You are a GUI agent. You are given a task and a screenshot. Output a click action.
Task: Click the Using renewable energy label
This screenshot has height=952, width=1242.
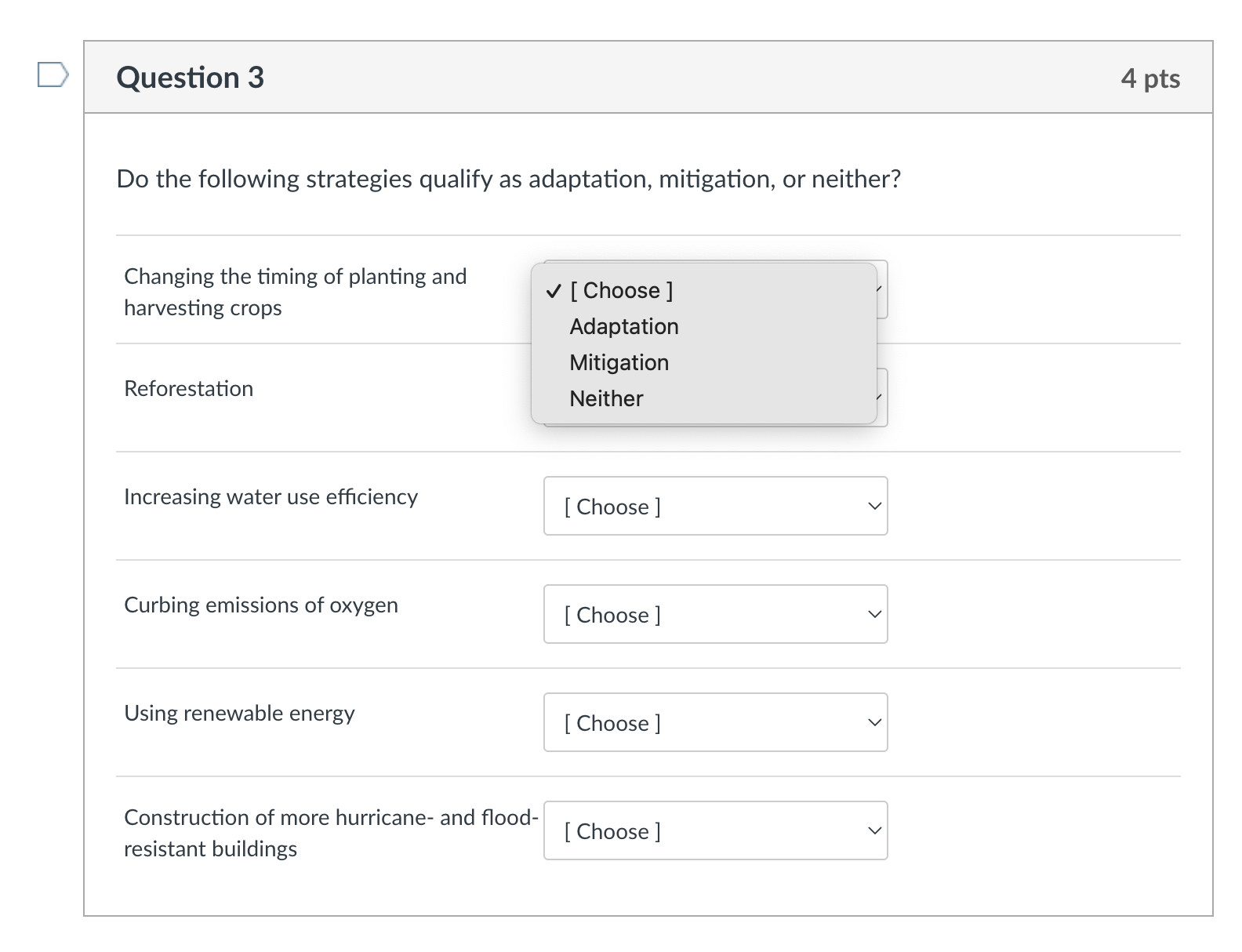[239, 714]
